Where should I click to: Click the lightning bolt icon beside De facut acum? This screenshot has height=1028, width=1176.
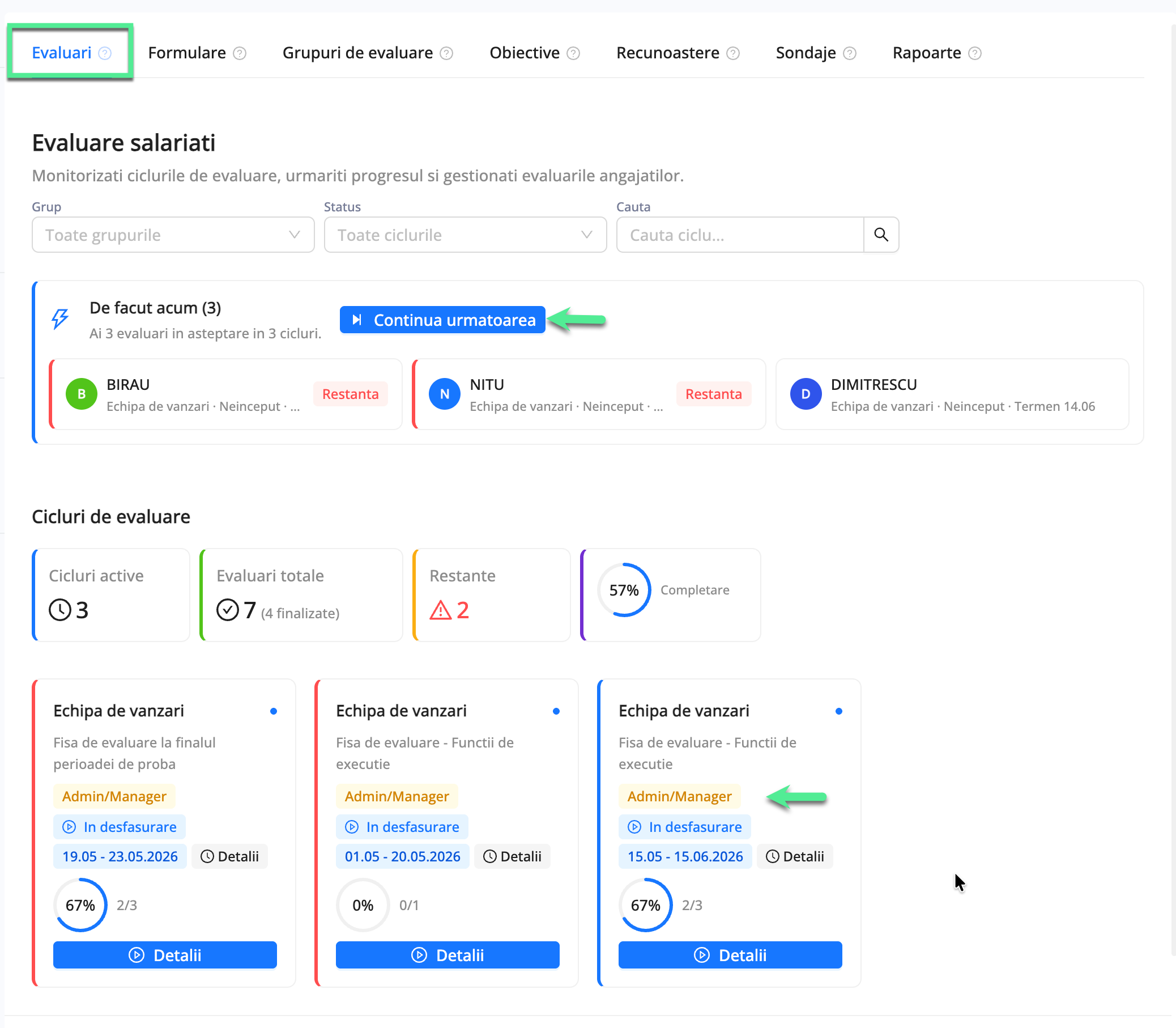[x=60, y=319]
